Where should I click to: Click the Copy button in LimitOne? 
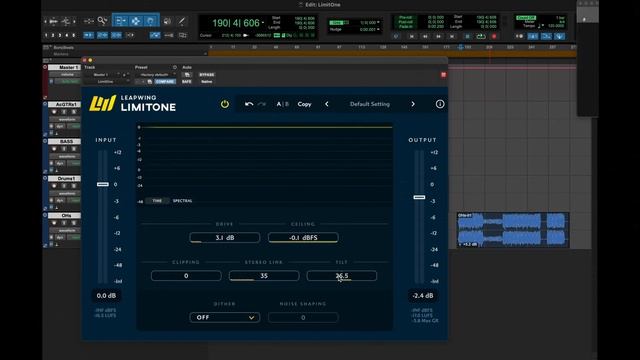pyautogui.click(x=304, y=104)
